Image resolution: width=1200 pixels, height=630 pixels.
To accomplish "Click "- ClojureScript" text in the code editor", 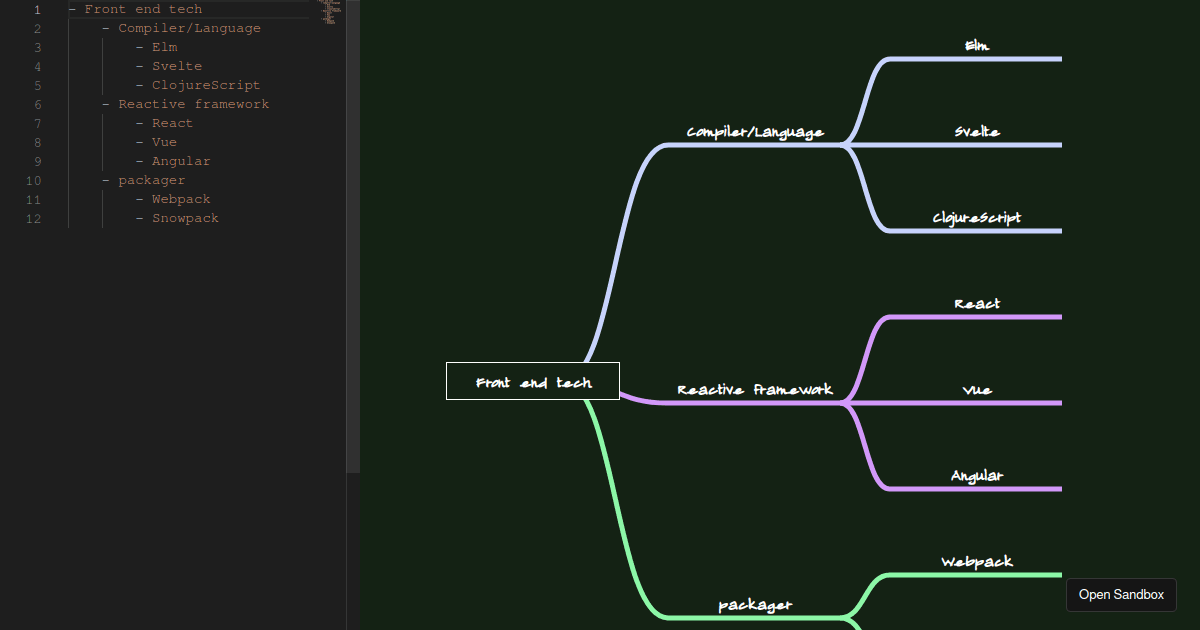I will [205, 85].
